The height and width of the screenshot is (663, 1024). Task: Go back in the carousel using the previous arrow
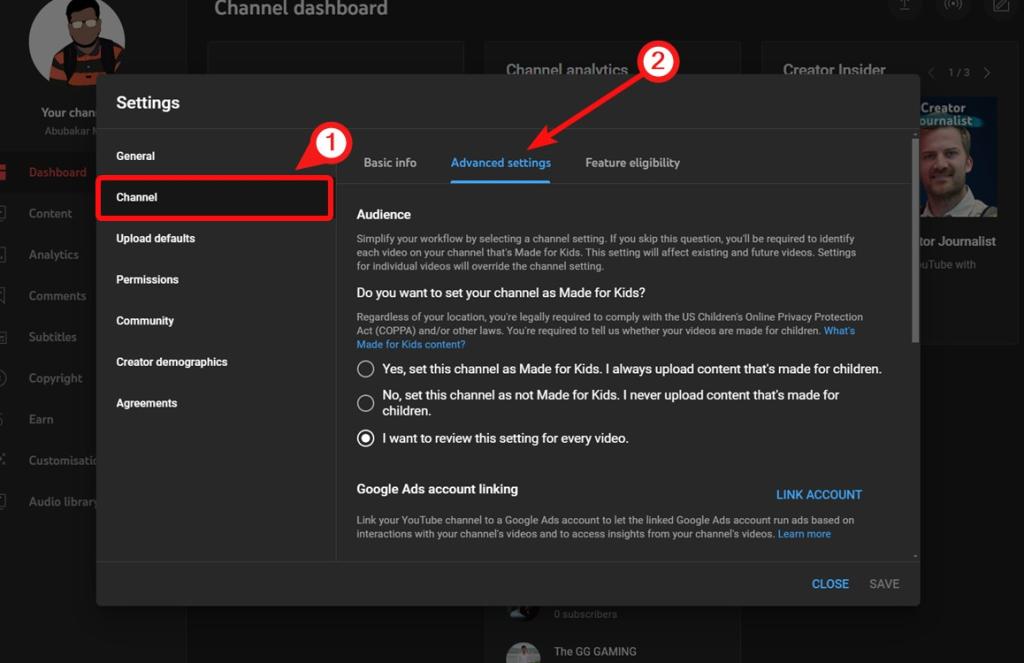[931, 72]
